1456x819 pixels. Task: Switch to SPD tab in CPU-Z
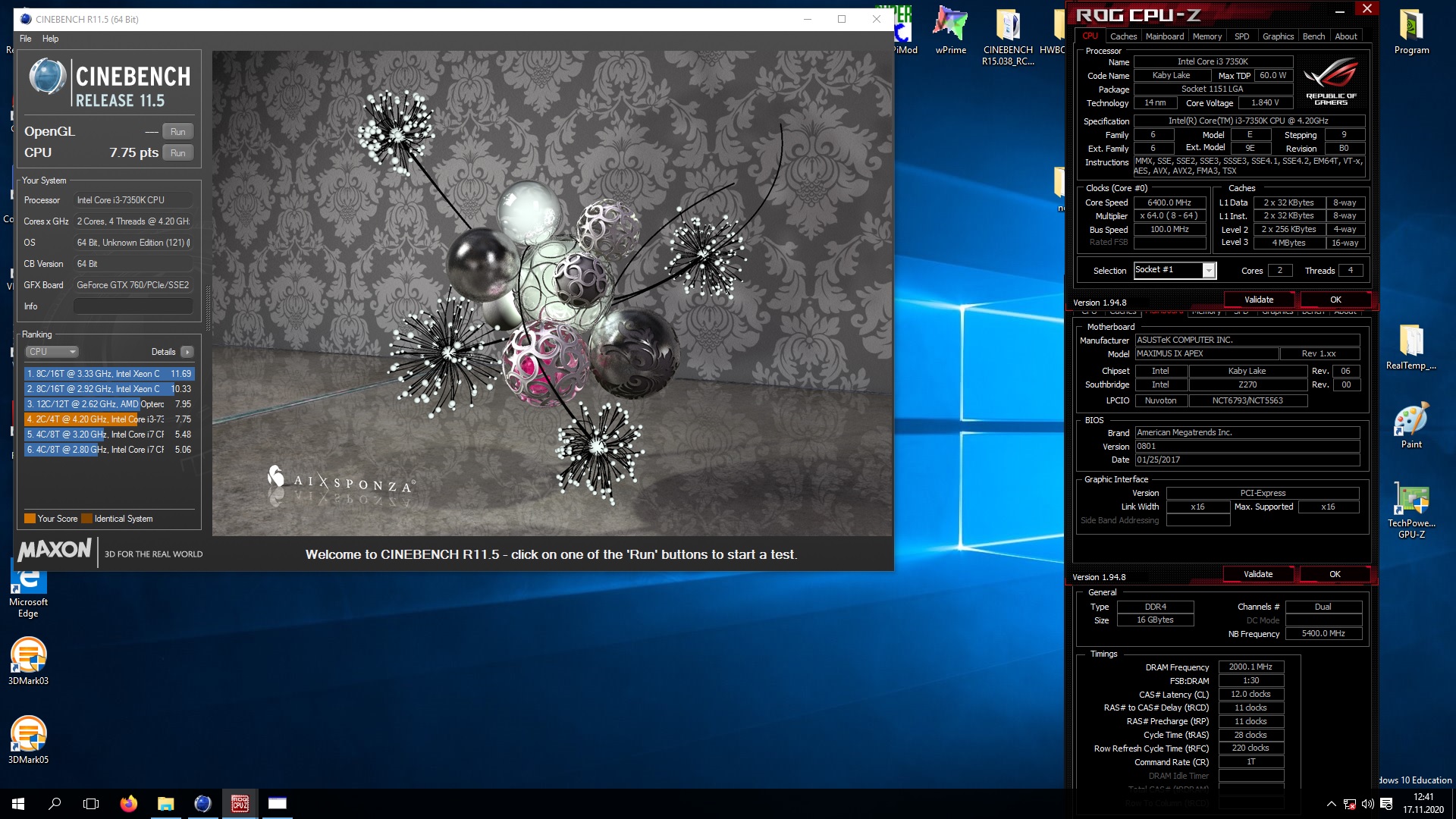[x=1241, y=36]
